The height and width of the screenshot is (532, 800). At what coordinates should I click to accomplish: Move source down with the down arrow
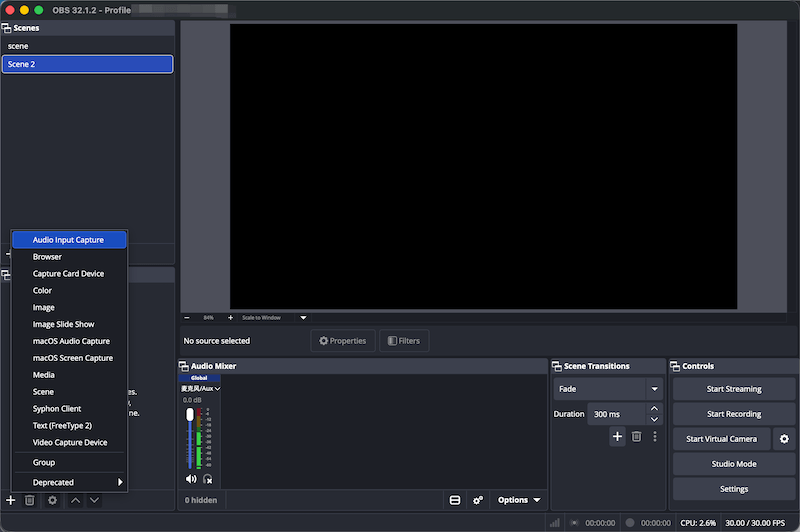[94, 500]
